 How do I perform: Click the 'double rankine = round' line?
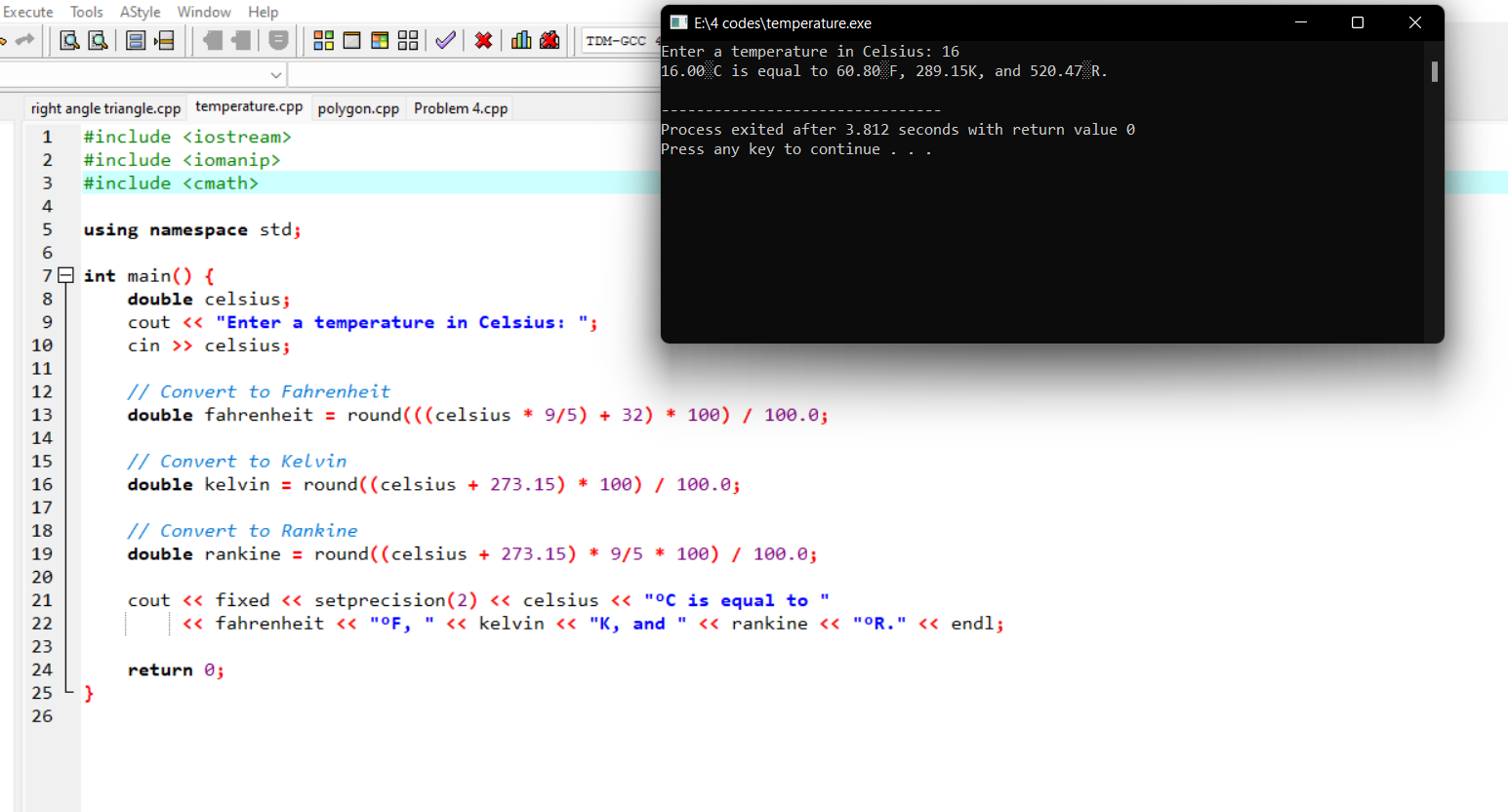(472, 553)
